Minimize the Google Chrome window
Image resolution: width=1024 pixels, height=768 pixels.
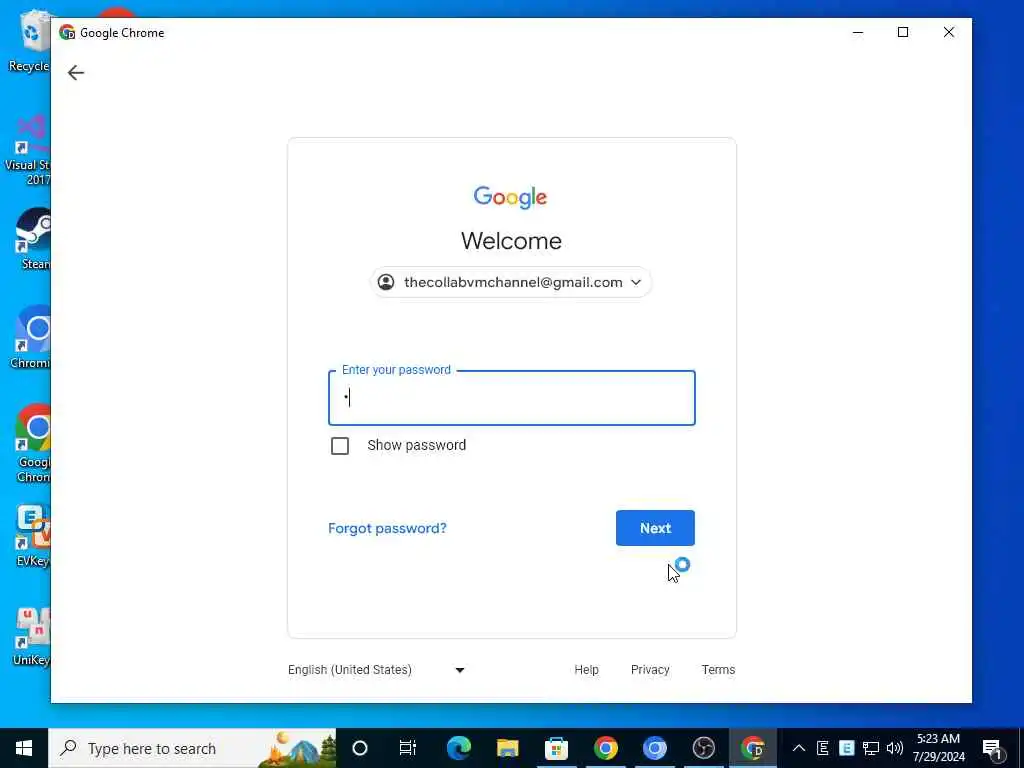click(858, 32)
